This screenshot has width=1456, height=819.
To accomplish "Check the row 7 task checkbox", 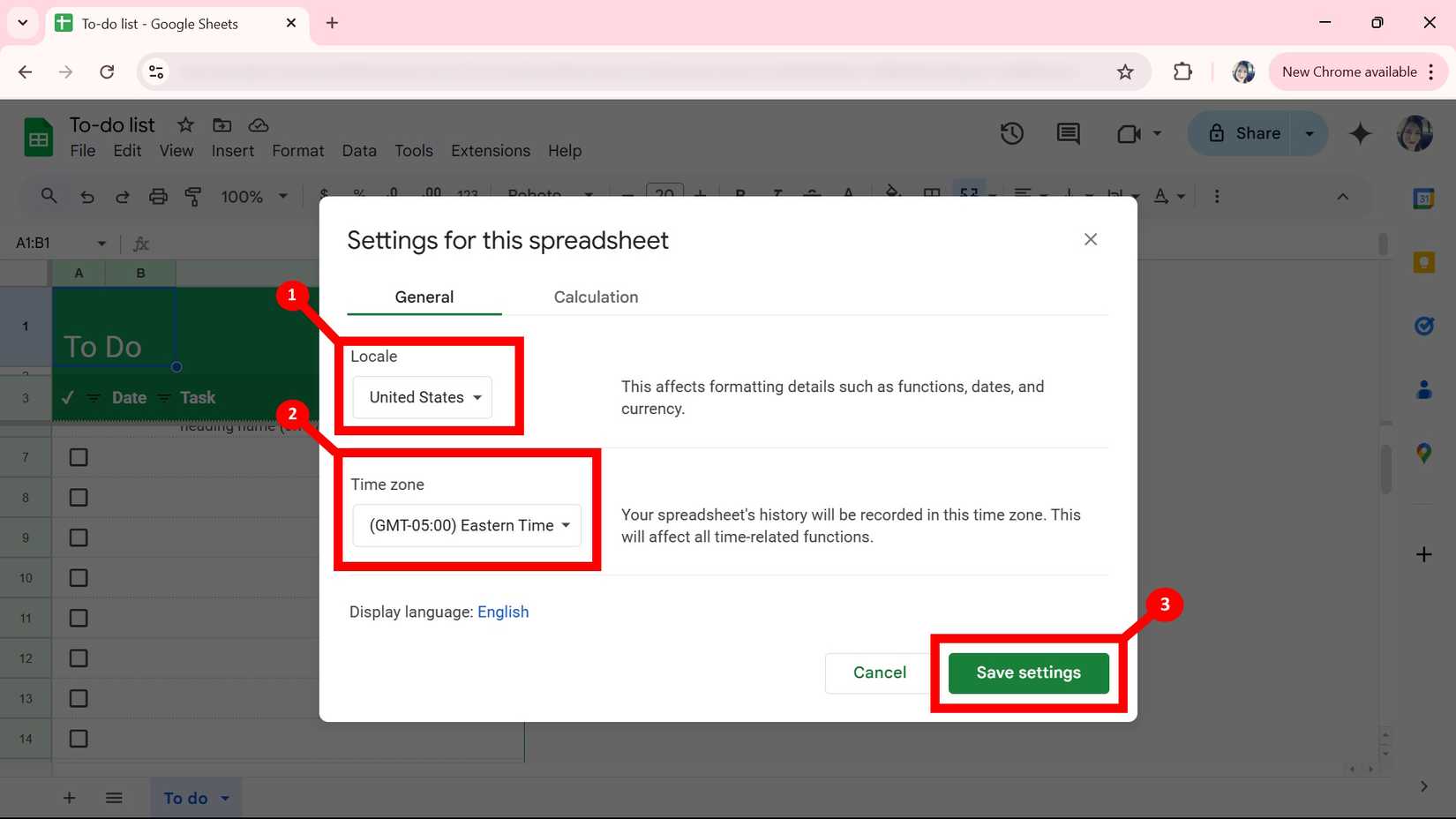I will click(x=79, y=456).
